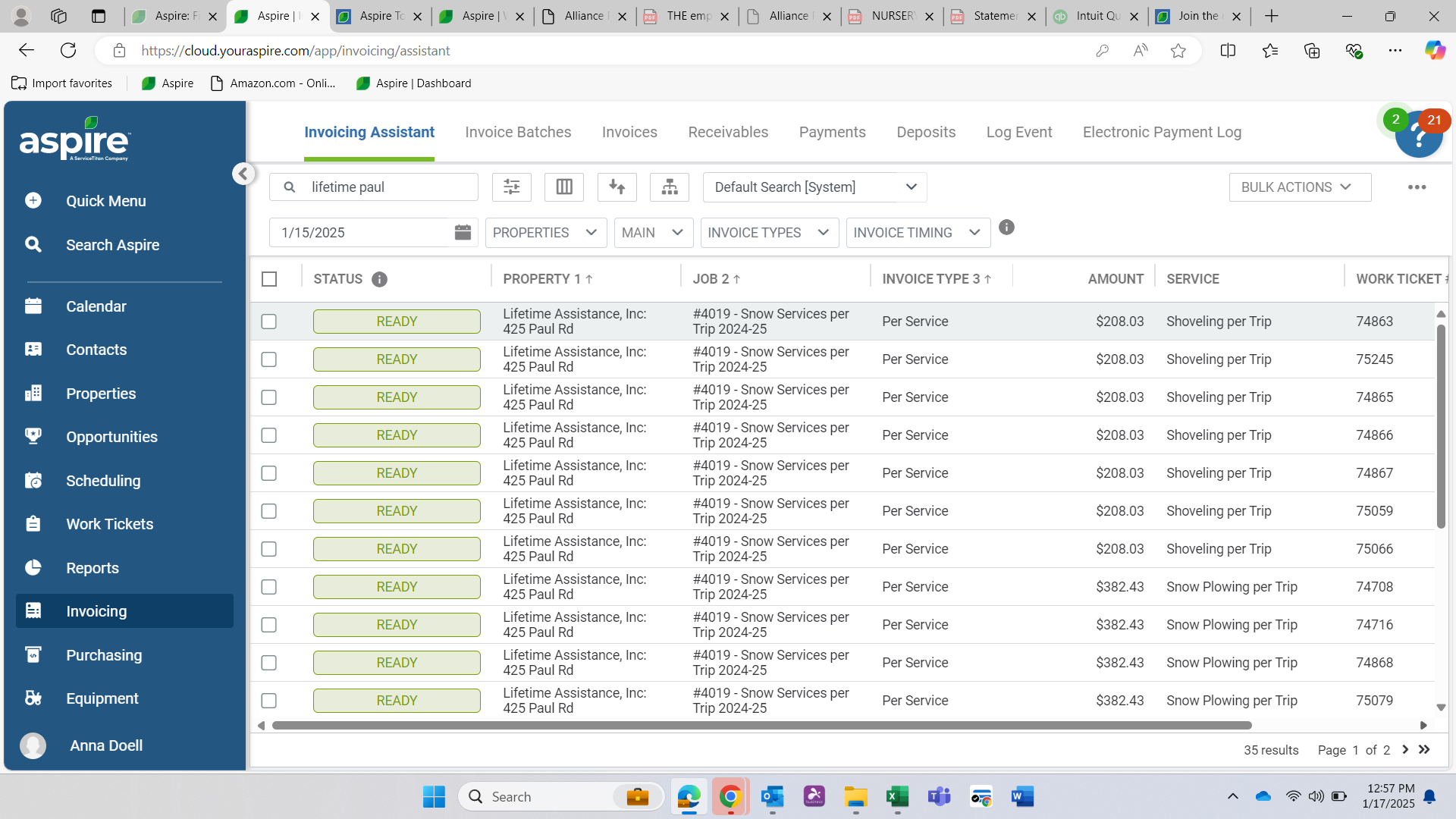Click the horizontal table scrollbar
Screen dimensions: 1456x819
pyautogui.click(x=761, y=726)
